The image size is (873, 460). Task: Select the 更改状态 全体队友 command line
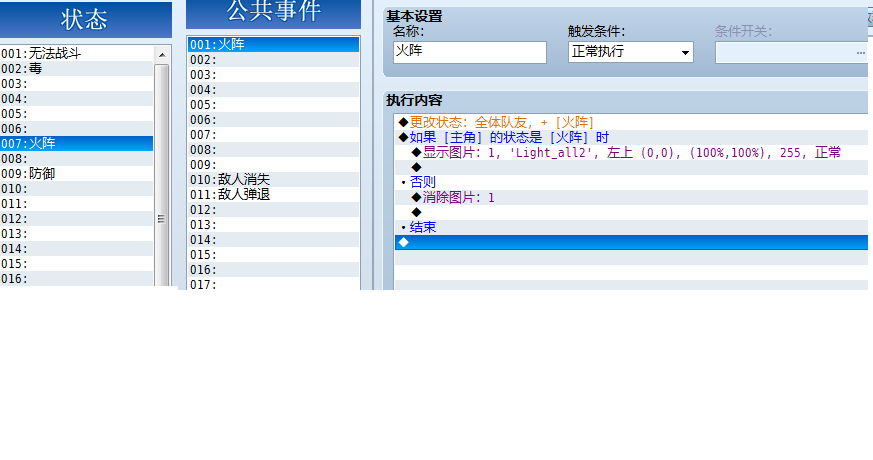pos(631,123)
